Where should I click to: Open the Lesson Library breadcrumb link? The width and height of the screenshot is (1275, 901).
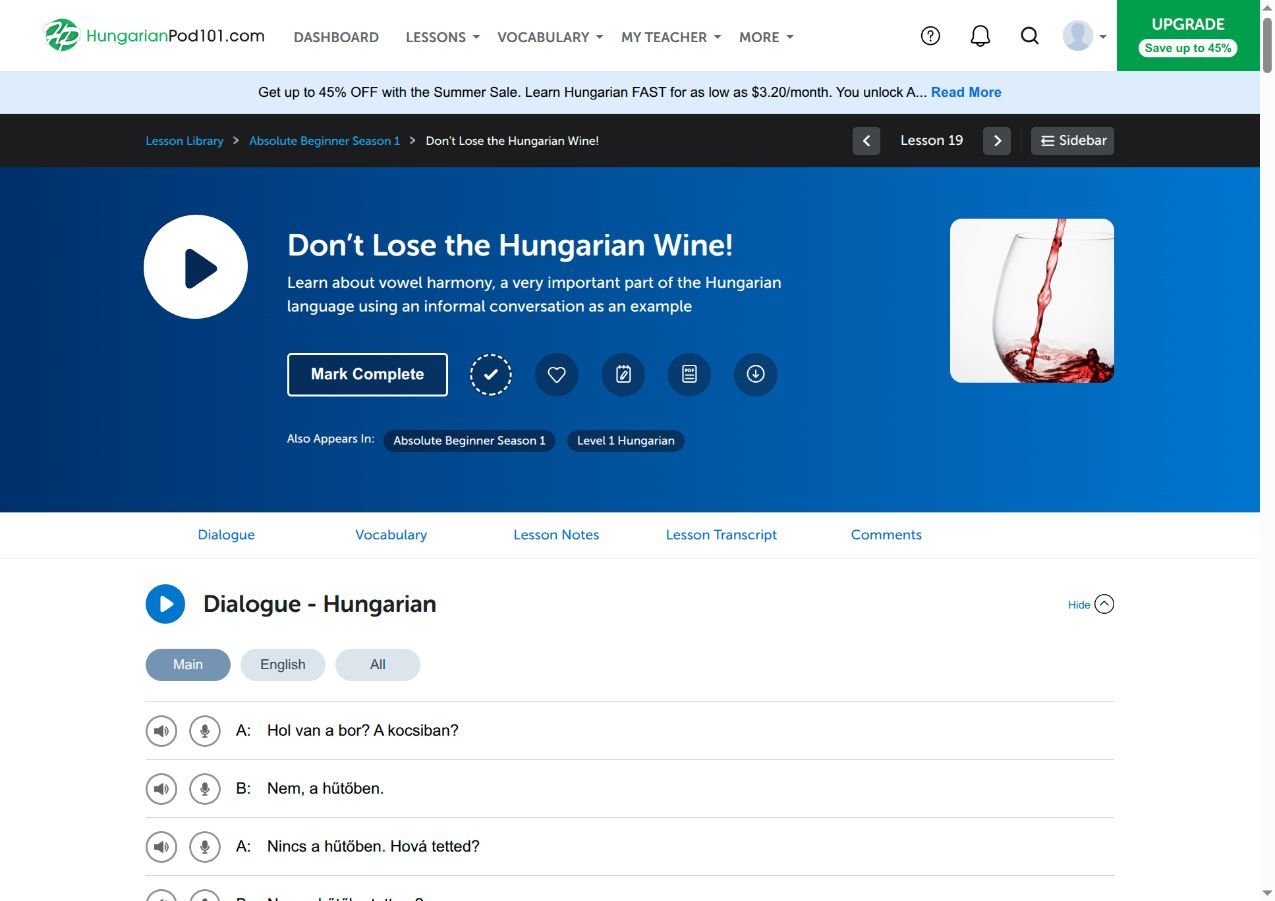click(x=185, y=141)
